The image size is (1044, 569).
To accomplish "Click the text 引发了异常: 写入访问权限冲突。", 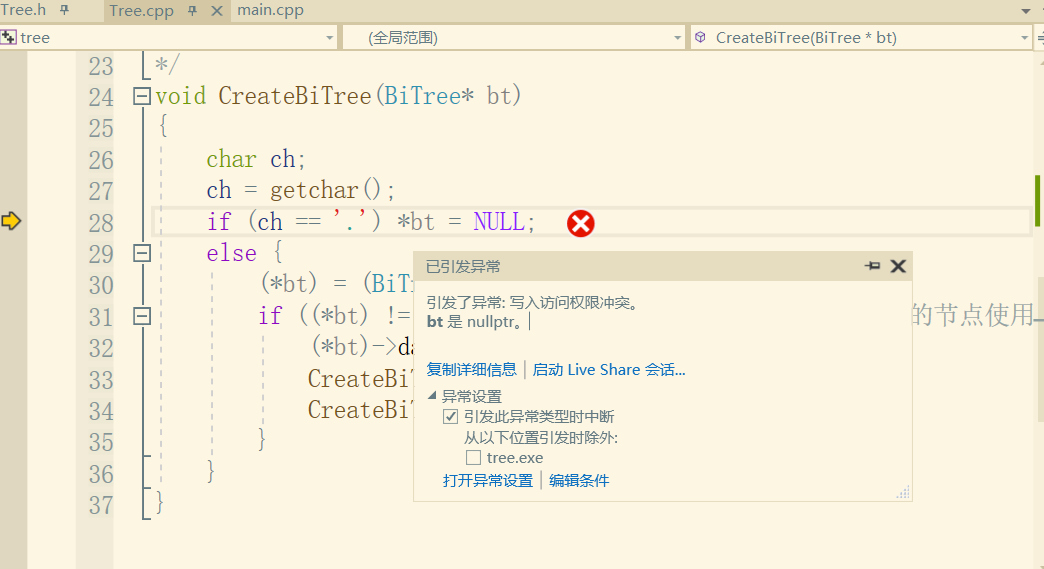I will 534,303.
